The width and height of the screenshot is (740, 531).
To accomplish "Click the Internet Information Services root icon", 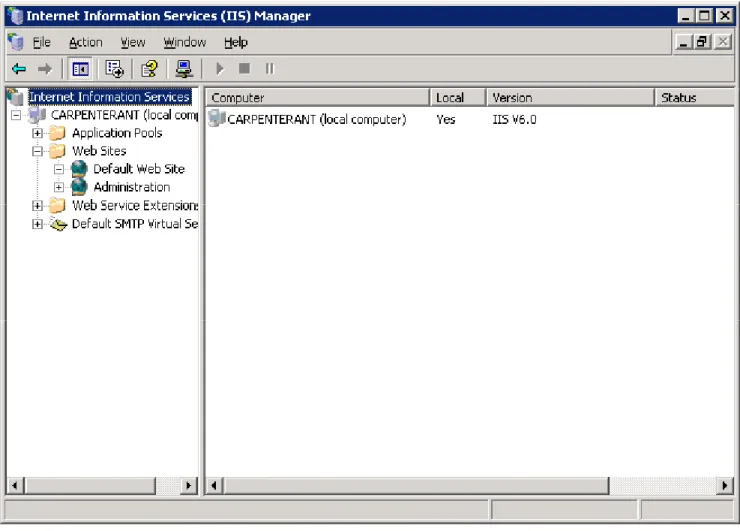I will pos(16,97).
